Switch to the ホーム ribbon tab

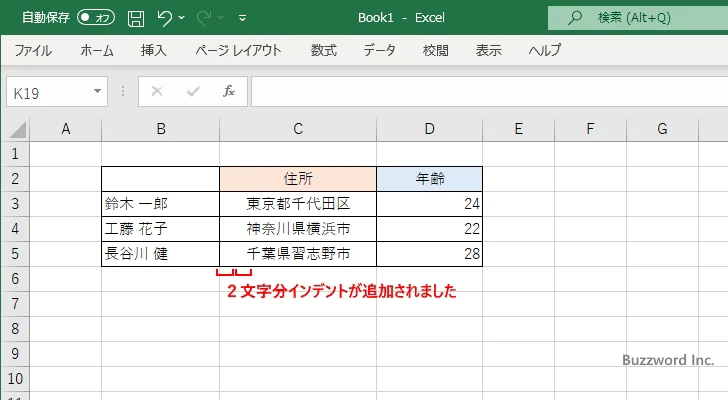click(97, 50)
